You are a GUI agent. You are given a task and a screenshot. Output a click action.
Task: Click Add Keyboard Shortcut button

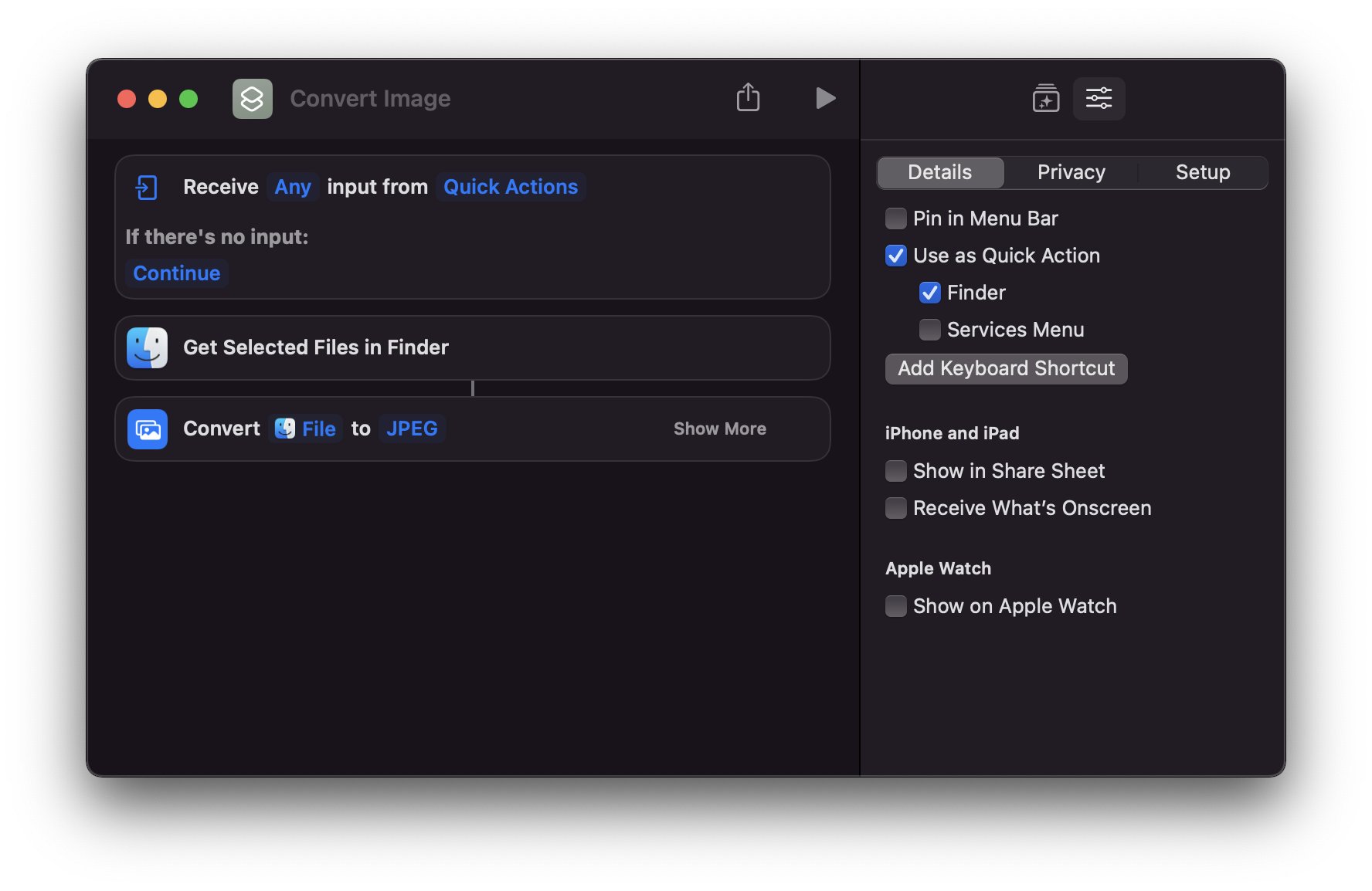tap(1006, 368)
